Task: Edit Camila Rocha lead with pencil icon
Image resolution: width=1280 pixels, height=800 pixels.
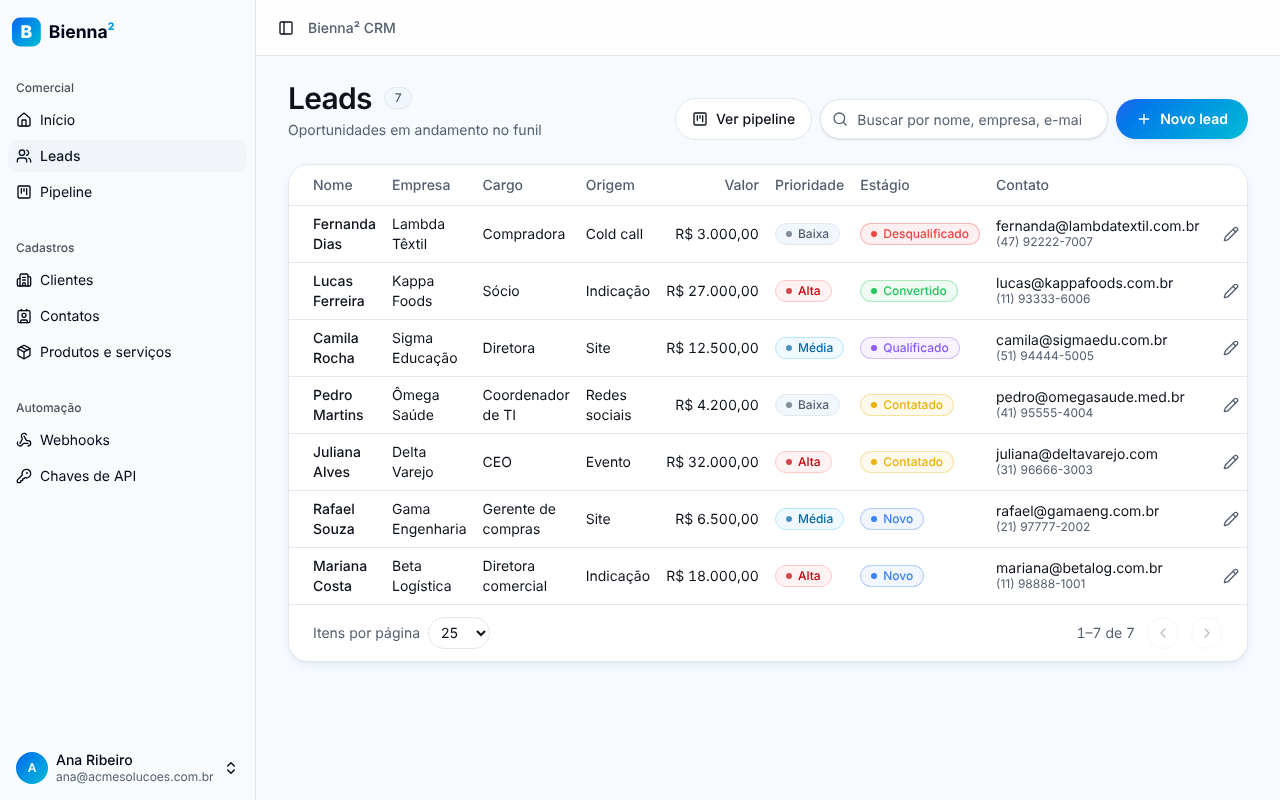Action: (1231, 348)
